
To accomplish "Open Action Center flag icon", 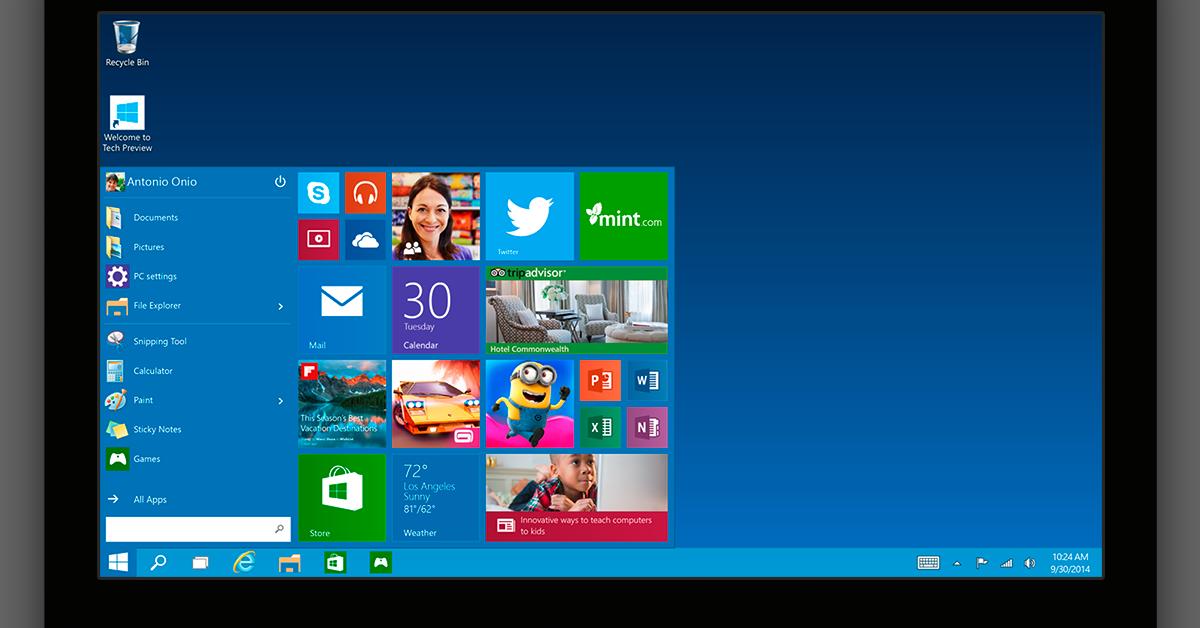I will [x=982, y=563].
